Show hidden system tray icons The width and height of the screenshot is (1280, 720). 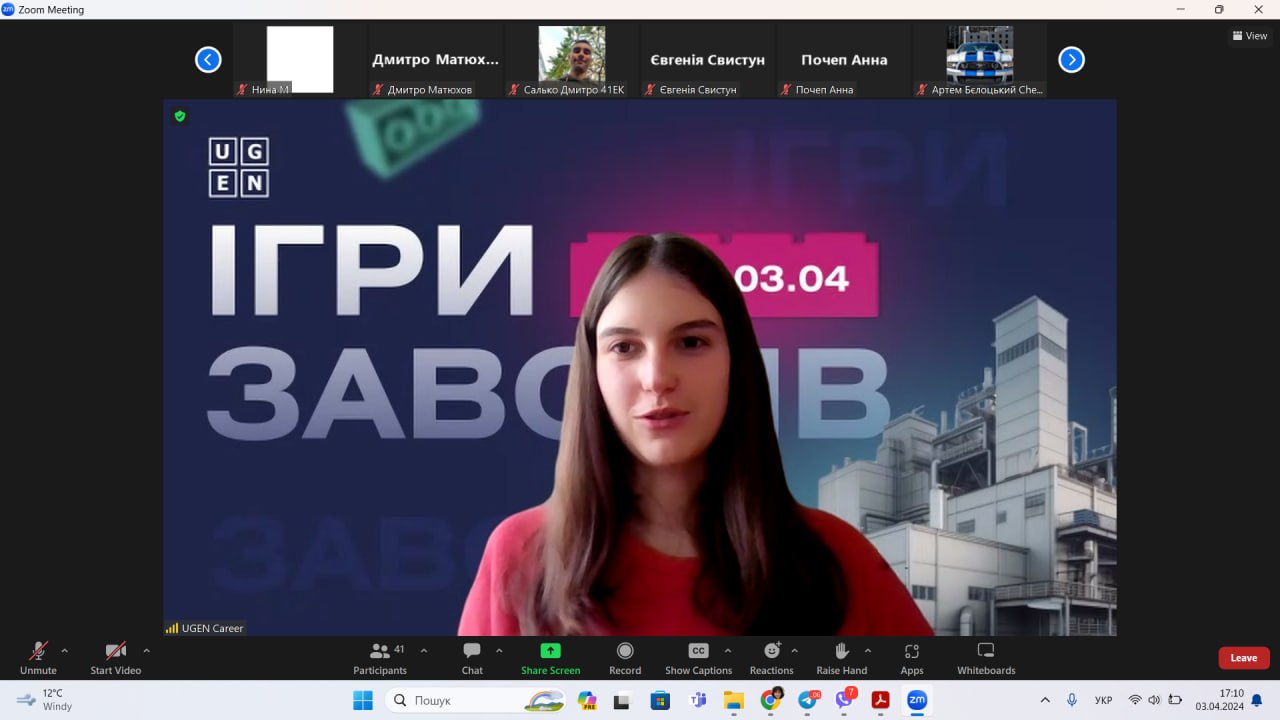pos(1045,700)
